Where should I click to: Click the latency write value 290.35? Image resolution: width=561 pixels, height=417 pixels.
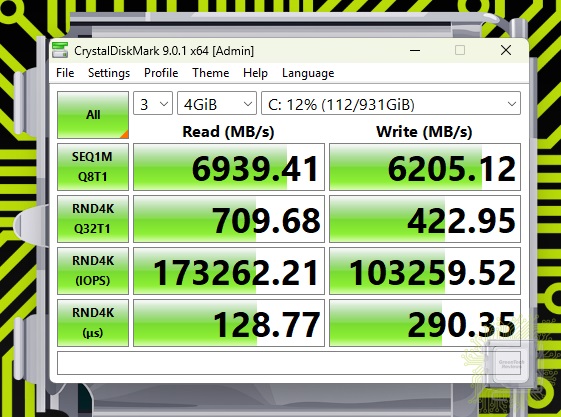coord(425,323)
